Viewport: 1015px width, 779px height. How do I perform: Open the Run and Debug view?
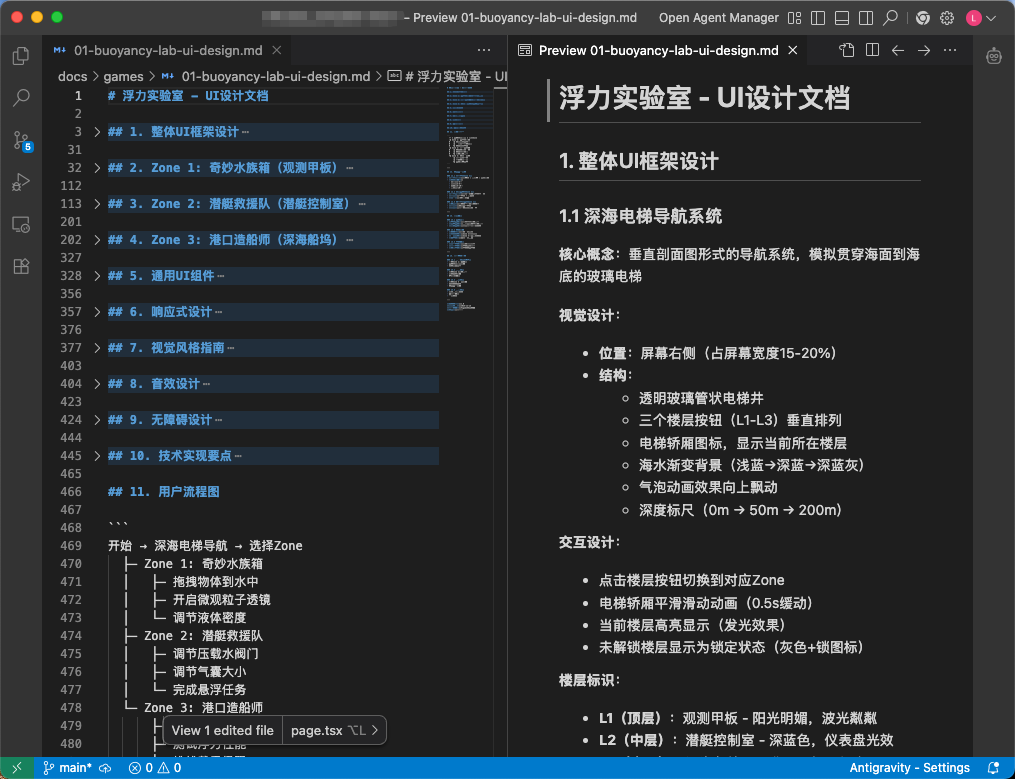tap(21, 182)
